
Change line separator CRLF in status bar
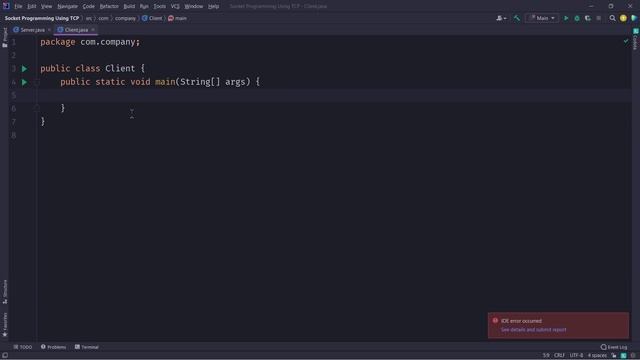[559, 356]
